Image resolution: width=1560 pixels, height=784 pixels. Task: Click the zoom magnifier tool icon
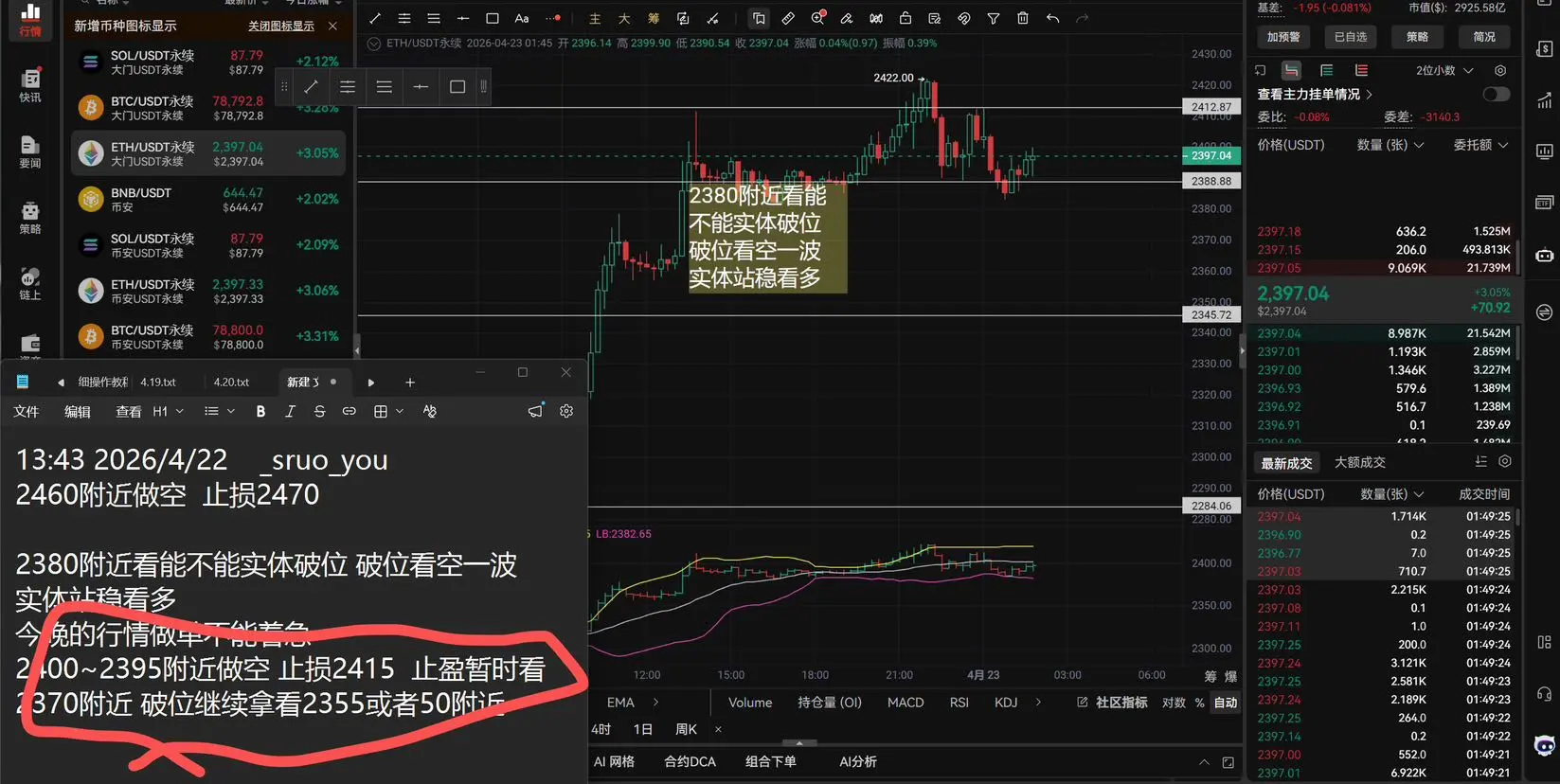coord(818,18)
